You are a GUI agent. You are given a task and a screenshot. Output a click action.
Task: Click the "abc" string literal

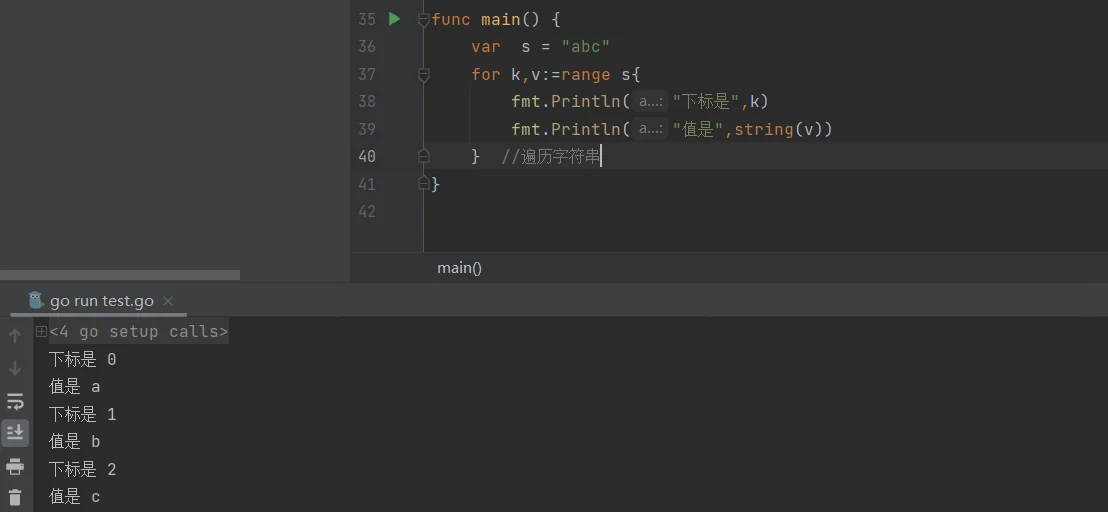coord(586,47)
